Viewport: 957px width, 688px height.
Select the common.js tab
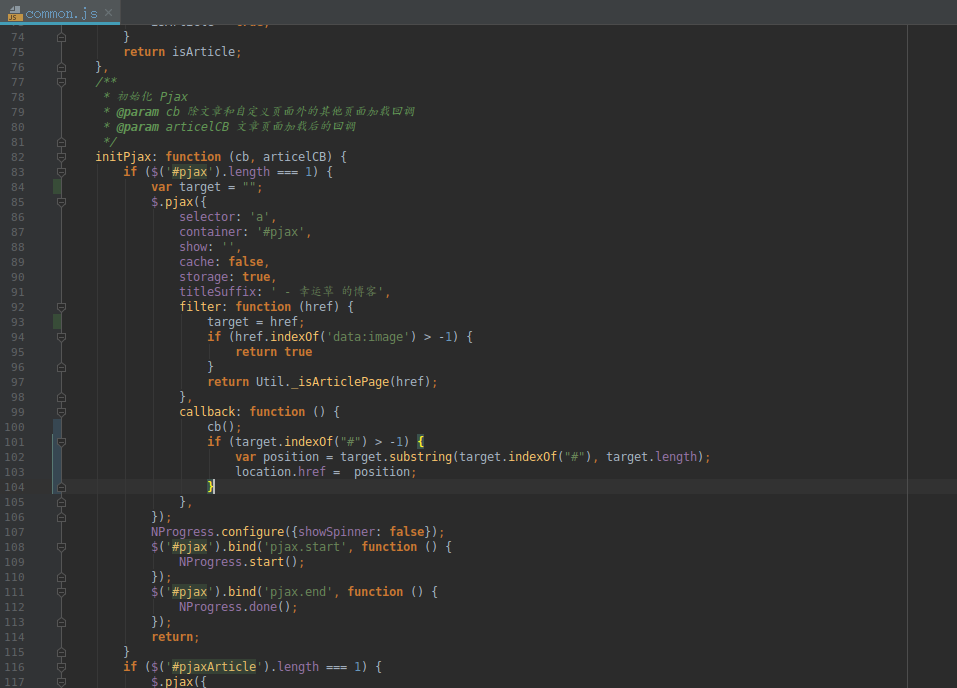(x=62, y=12)
